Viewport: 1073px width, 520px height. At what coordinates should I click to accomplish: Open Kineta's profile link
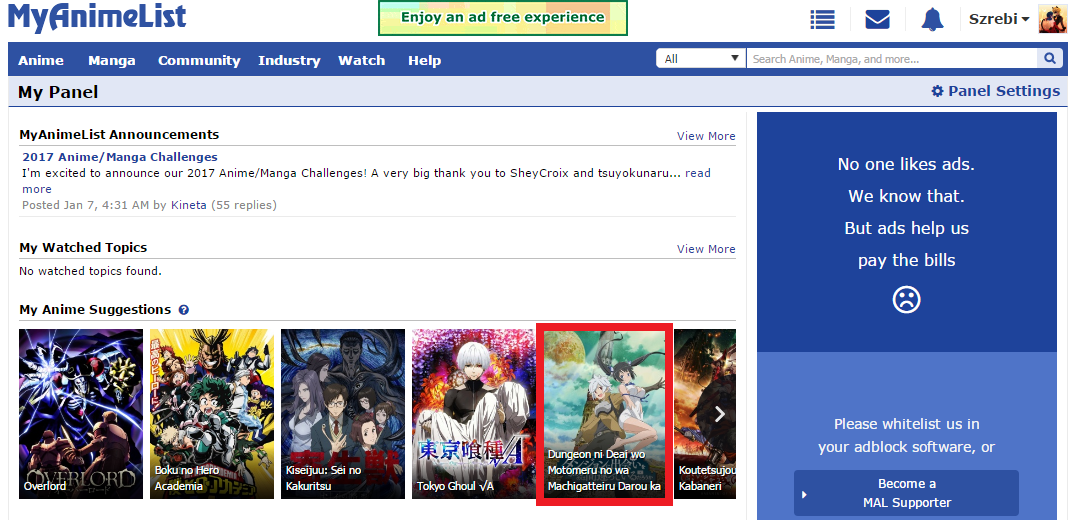pos(188,205)
